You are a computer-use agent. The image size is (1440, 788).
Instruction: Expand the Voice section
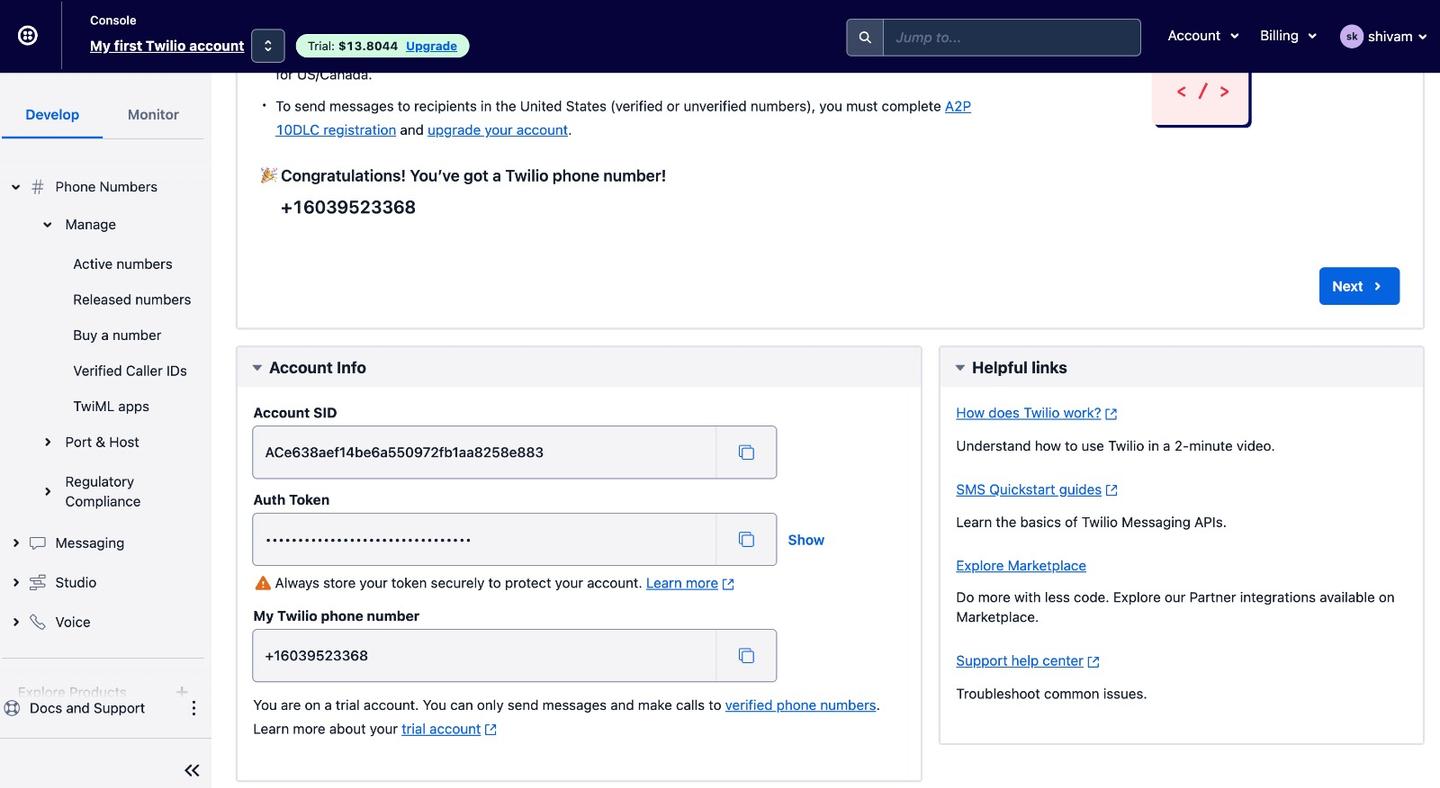[x=15, y=622]
